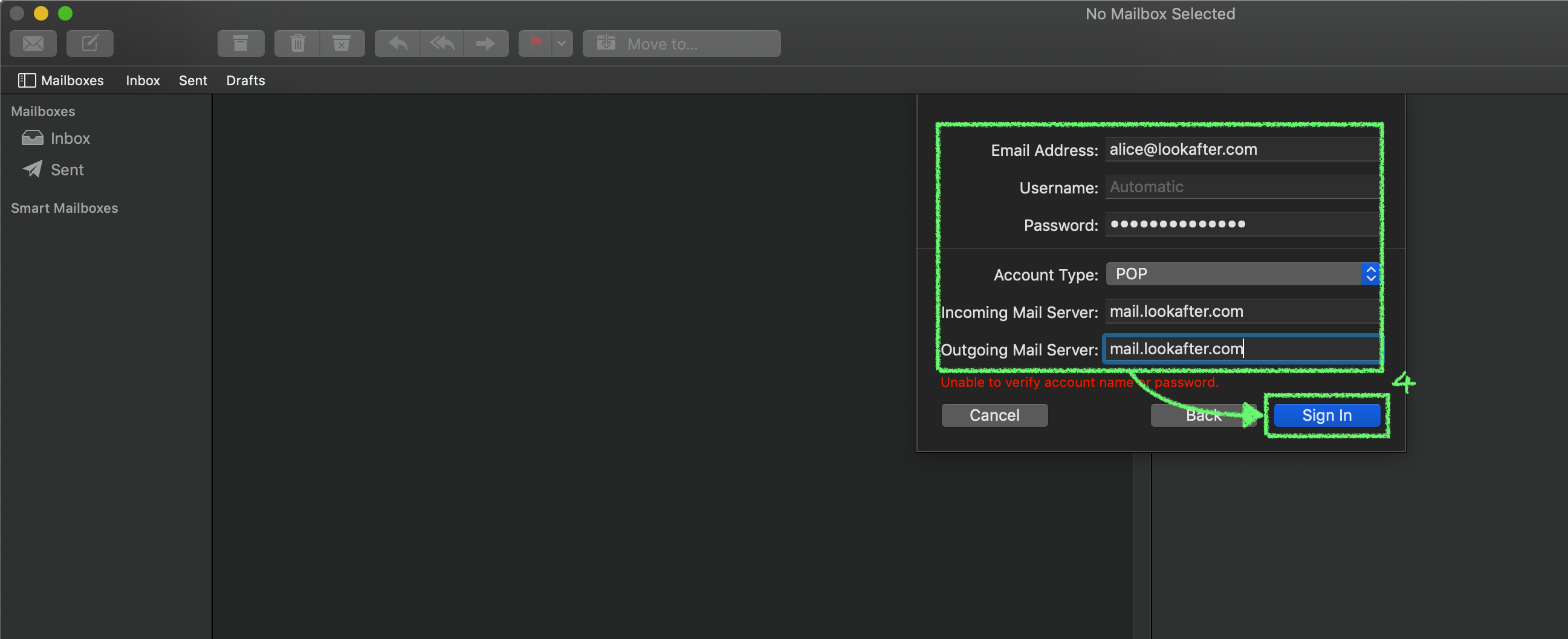Image resolution: width=1568 pixels, height=639 pixels.
Task: Toggle the Mailboxes sidebar button
Action: tap(61, 80)
